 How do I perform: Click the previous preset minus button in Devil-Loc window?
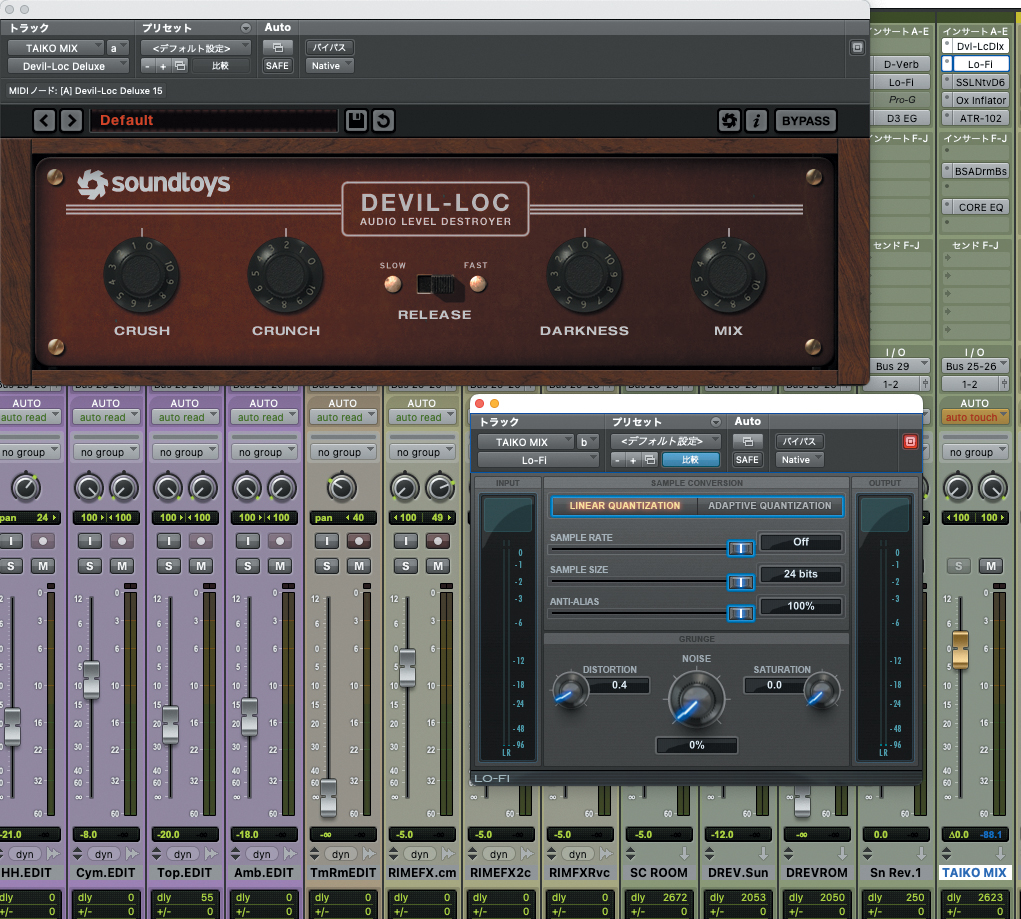[148, 66]
